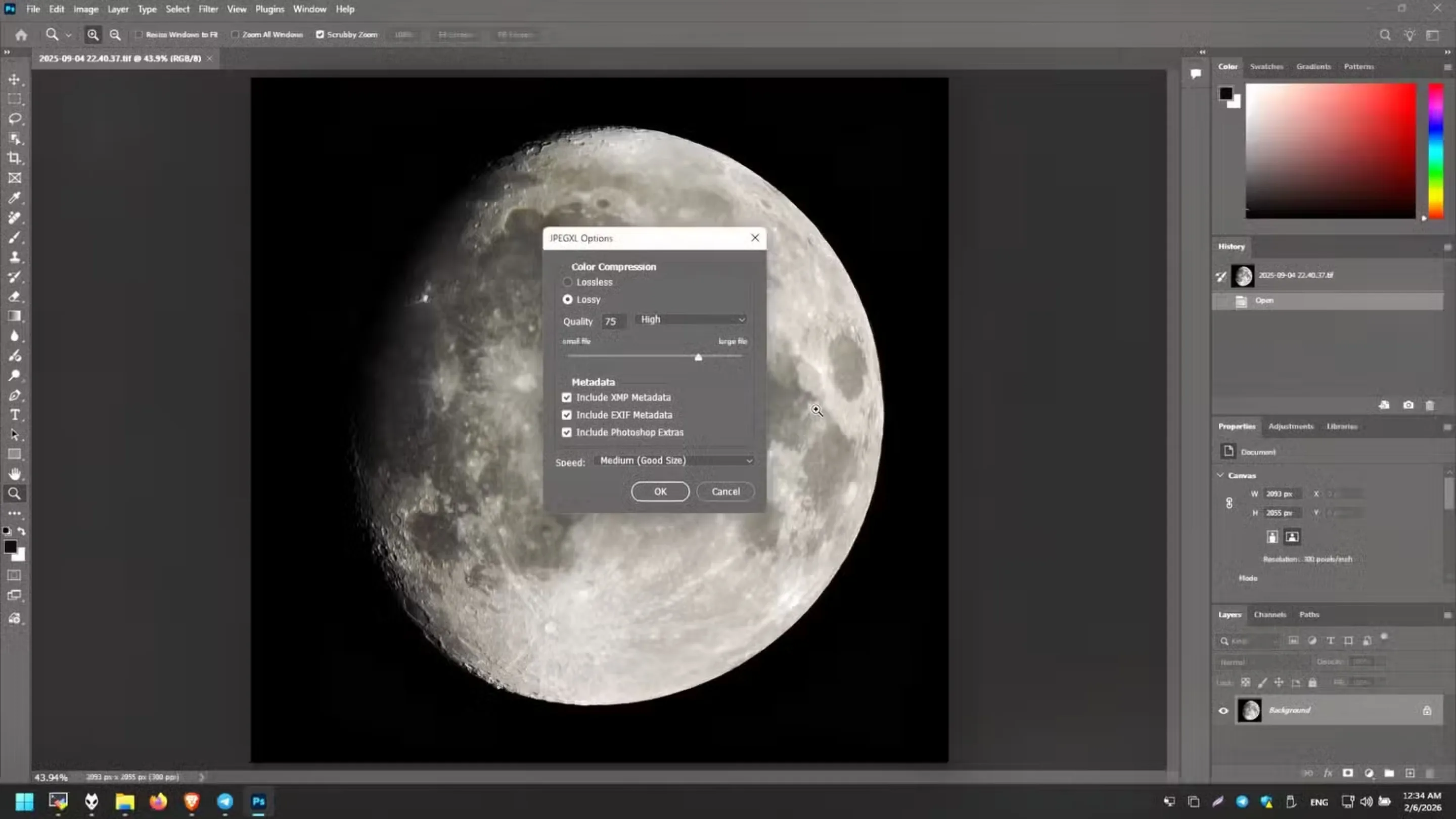The image size is (1456, 819).
Task: Select the Move tool
Action: point(14,80)
